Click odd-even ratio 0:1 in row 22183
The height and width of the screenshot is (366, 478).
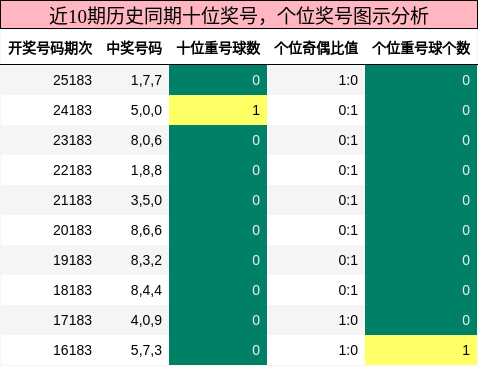[x=348, y=170]
